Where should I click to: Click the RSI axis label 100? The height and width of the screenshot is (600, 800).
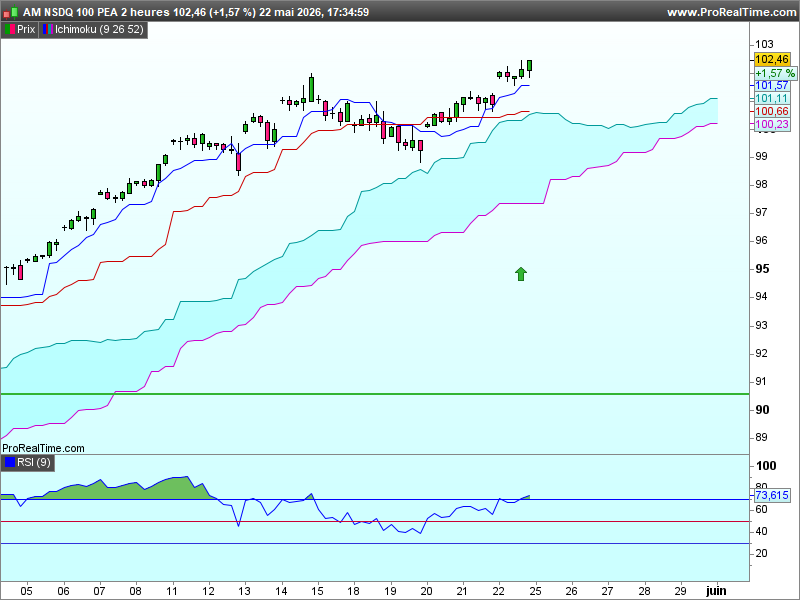tap(766, 465)
